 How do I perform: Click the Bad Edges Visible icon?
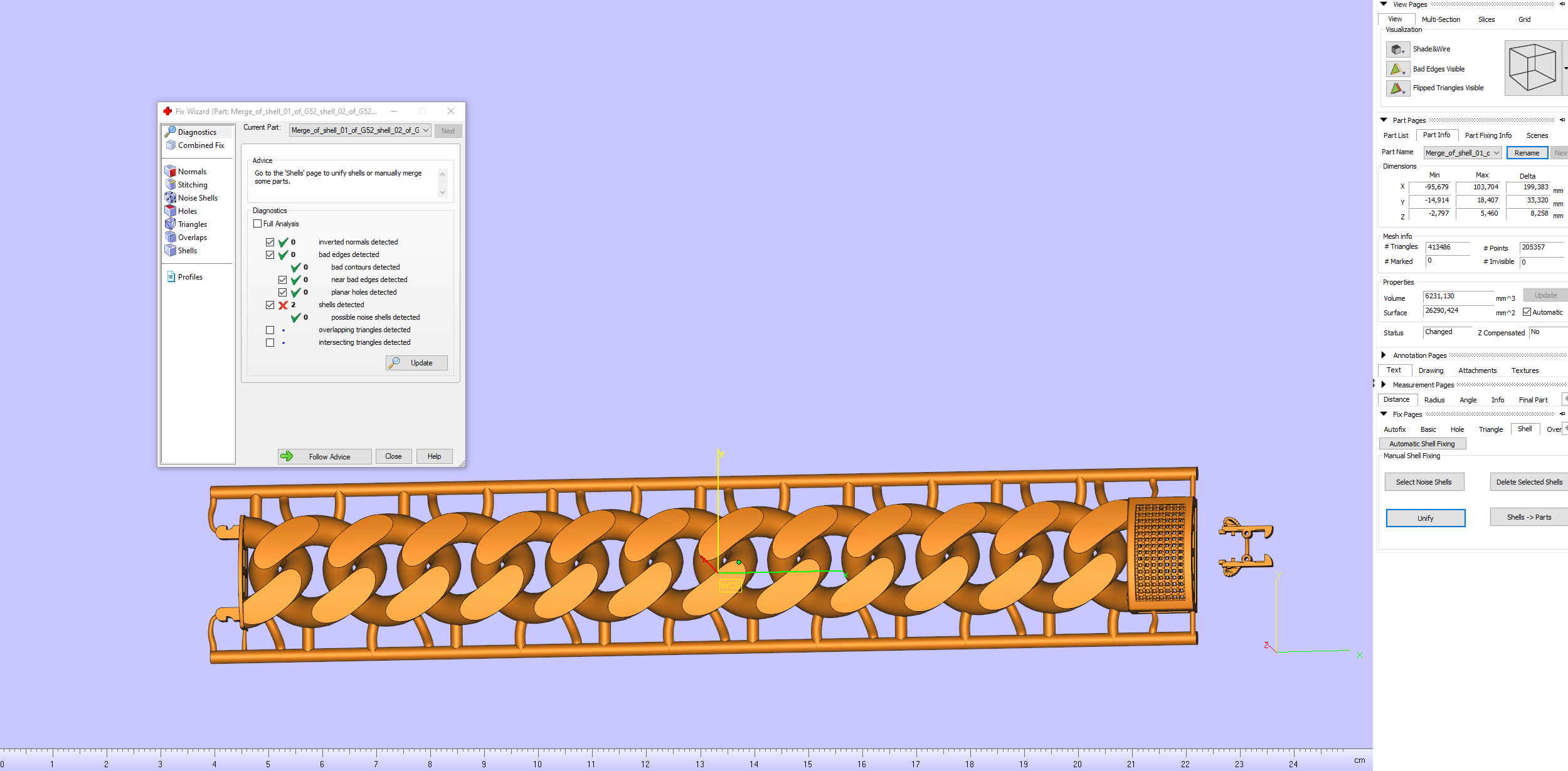(1397, 69)
